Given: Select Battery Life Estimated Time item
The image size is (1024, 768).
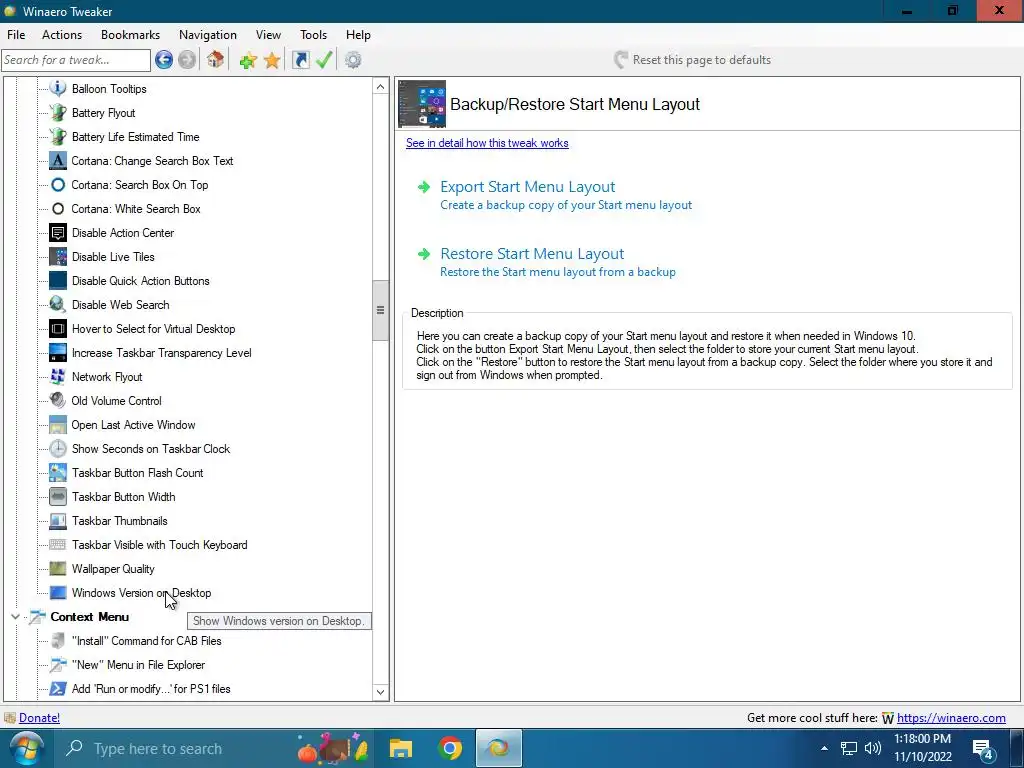Looking at the screenshot, I should (x=135, y=136).
